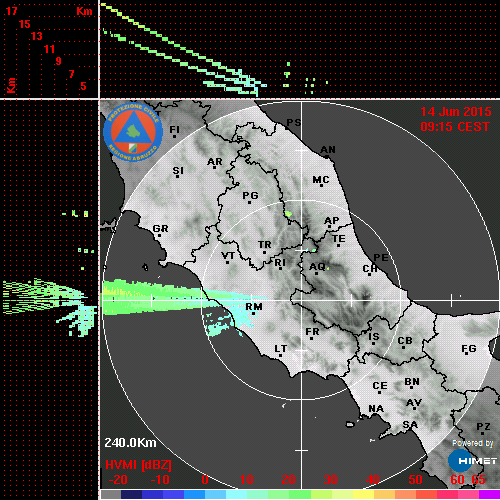Click the 50 value on dBZ scale
The width and height of the screenshot is (500, 500).
click(x=415, y=480)
